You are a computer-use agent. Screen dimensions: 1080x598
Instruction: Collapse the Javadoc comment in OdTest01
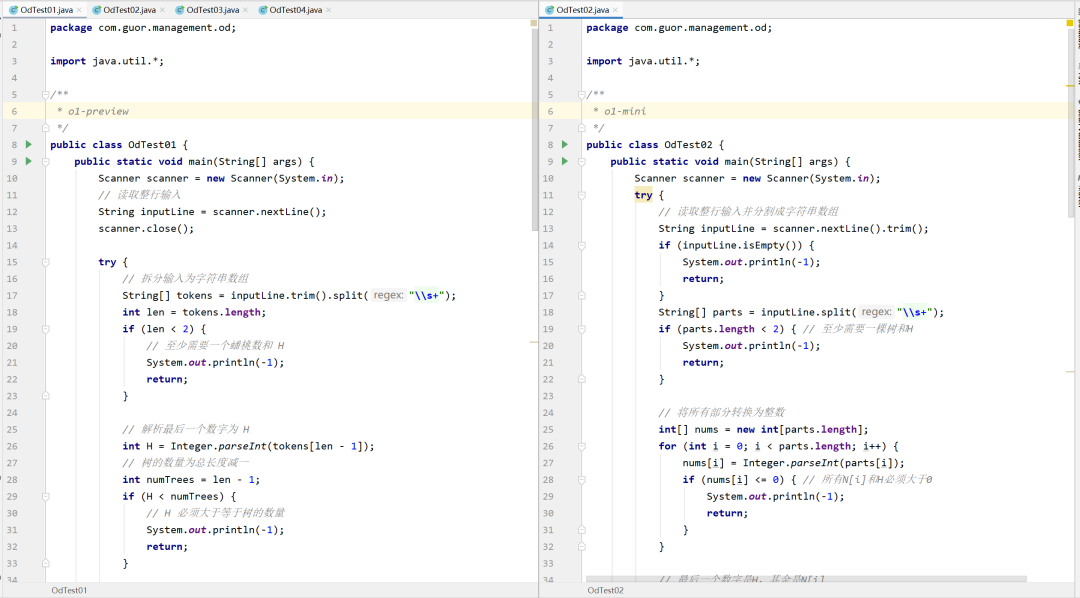pos(46,95)
